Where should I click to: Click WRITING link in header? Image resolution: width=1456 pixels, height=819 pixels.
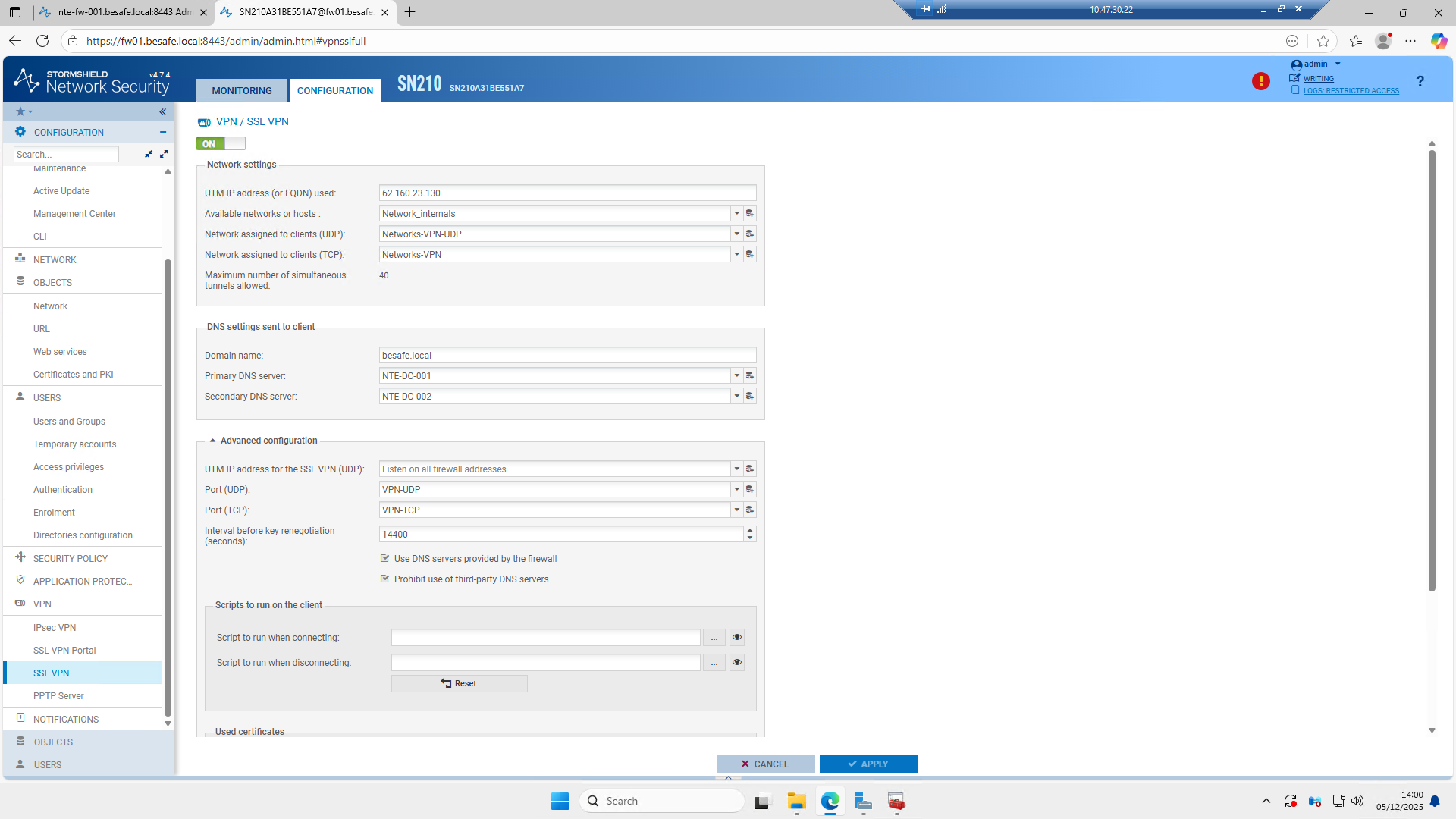tap(1318, 78)
